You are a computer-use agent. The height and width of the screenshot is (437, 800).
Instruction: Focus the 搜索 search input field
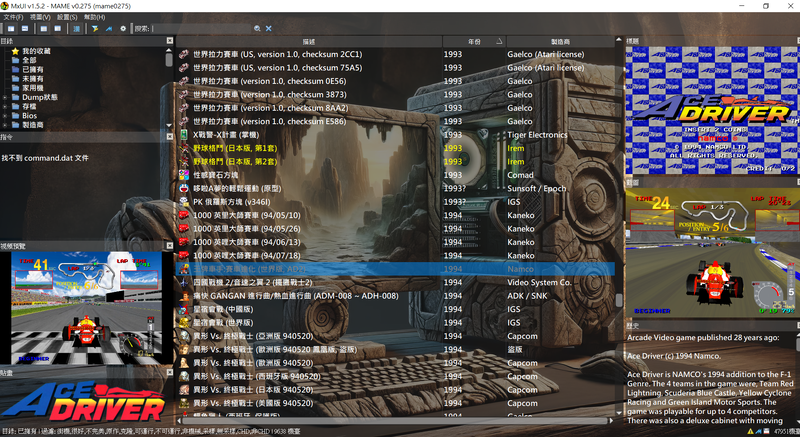click(x=202, y=29)
